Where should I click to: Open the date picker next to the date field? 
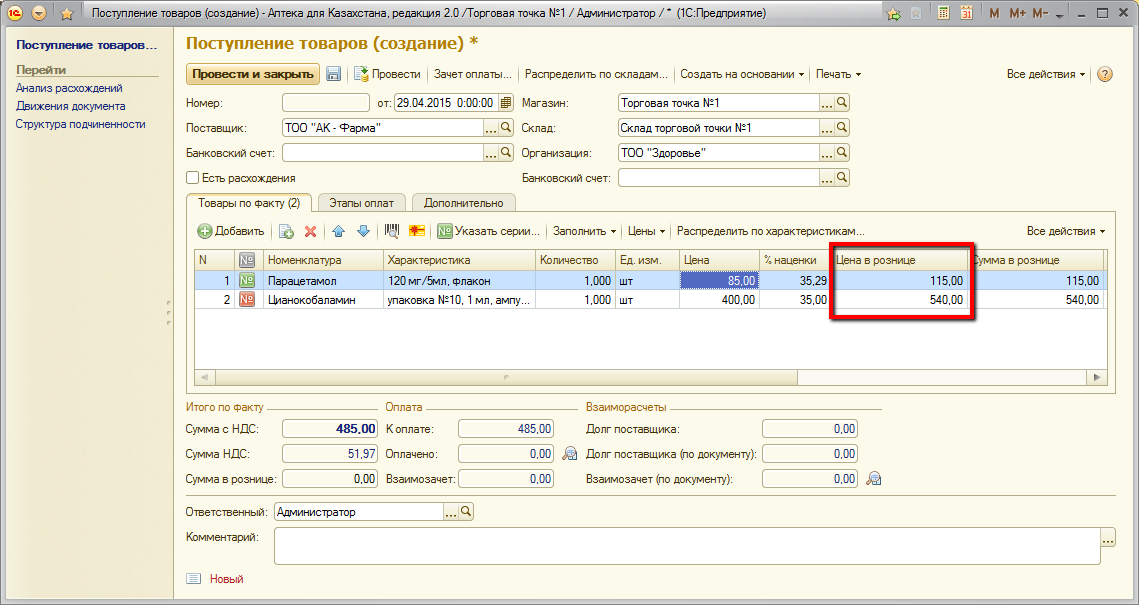pos(506,102)
